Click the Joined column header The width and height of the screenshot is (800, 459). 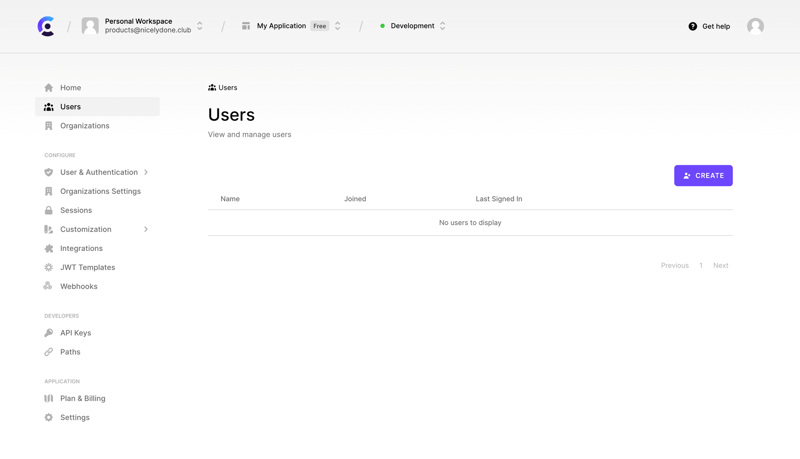click(x=355, y=199)
